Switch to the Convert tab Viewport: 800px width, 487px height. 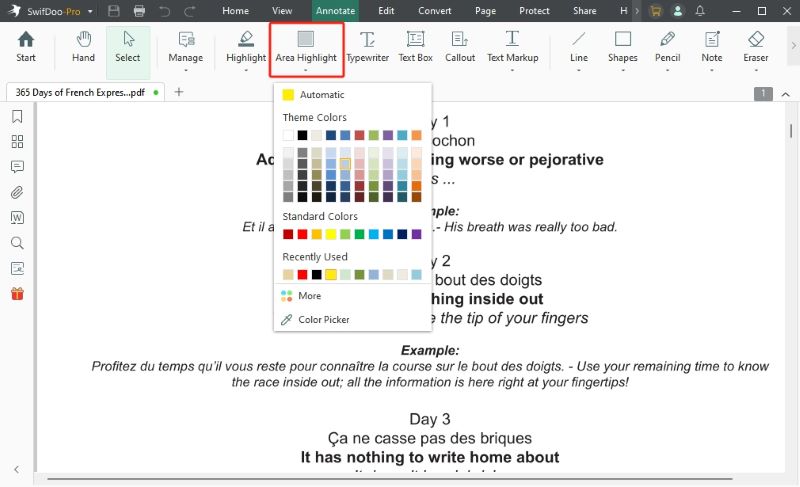click(434, 11)
